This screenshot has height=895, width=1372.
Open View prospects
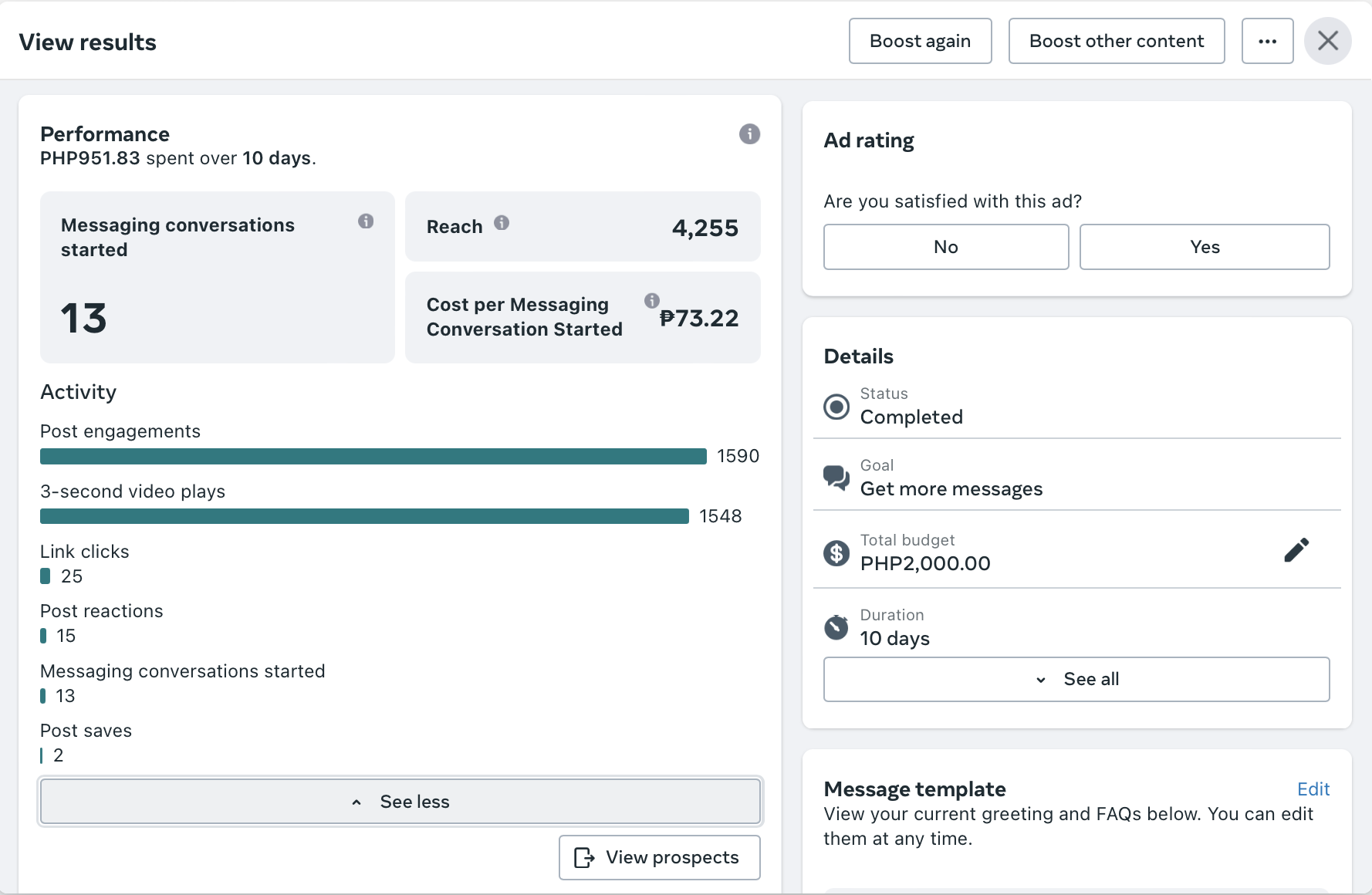(660, 857)
